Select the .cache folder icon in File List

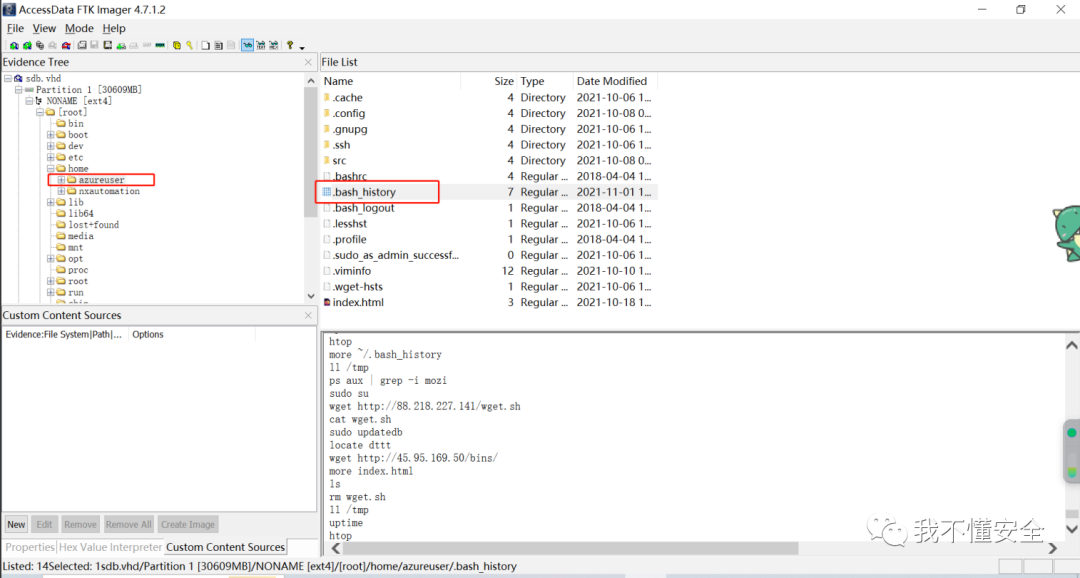point(327,98)
